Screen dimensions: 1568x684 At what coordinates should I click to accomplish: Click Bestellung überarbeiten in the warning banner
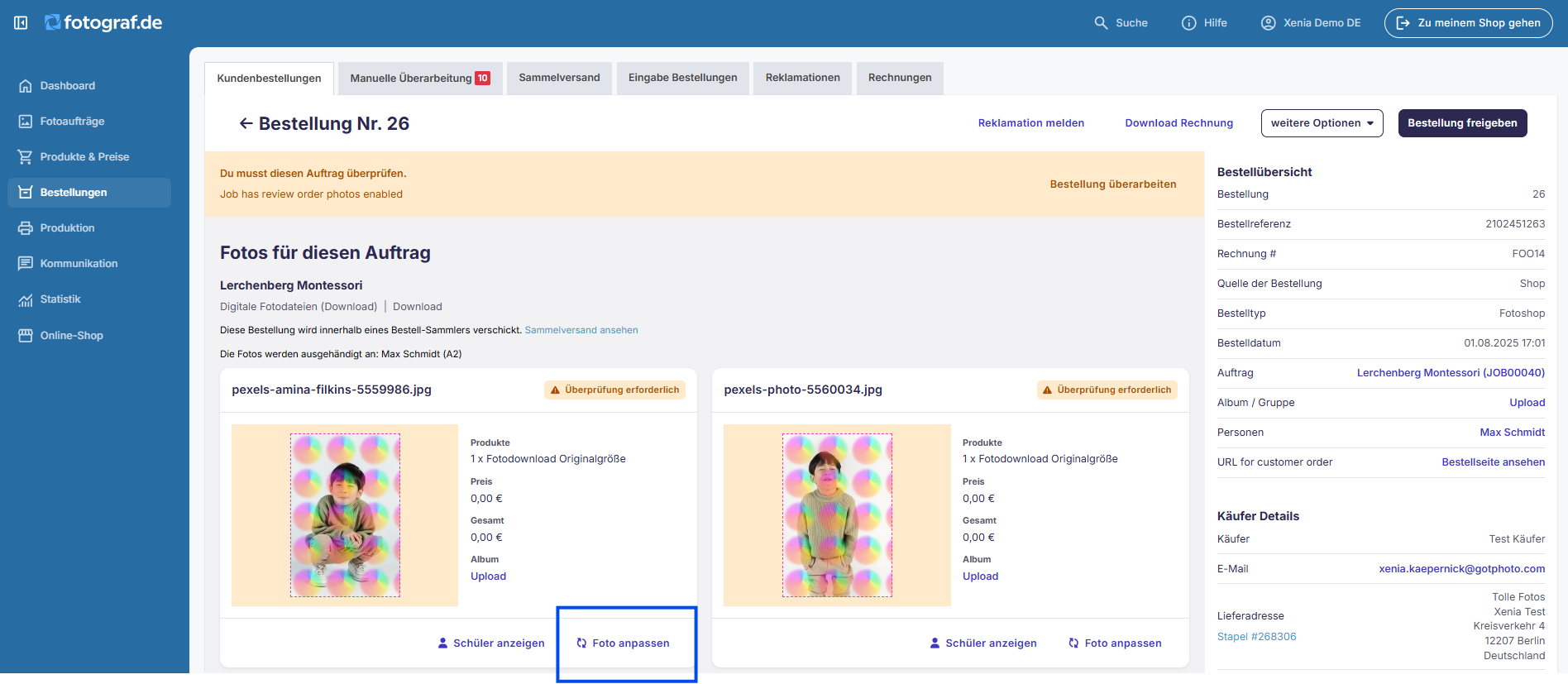pos(1113,184)
